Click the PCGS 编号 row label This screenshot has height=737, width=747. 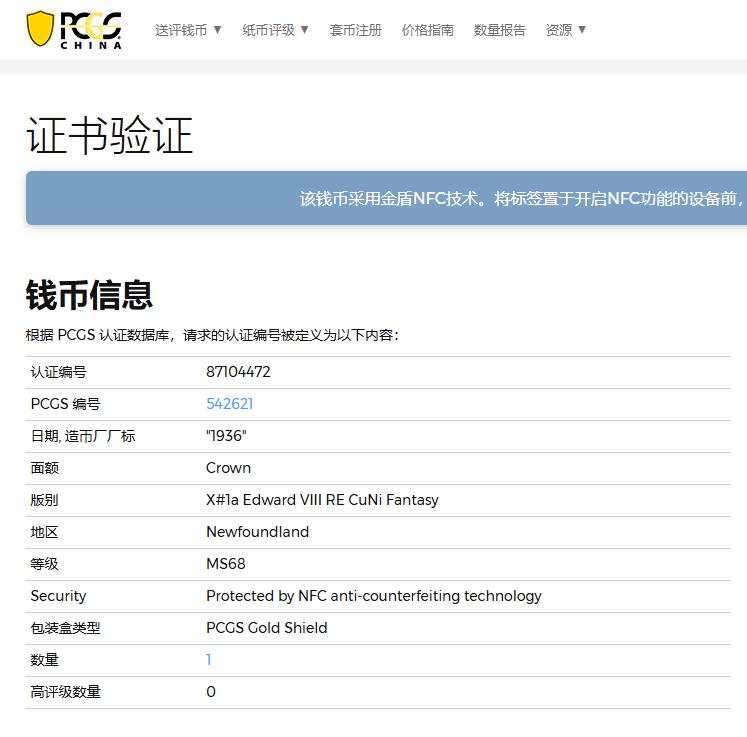pyautogui.click(x=65, y=404)
